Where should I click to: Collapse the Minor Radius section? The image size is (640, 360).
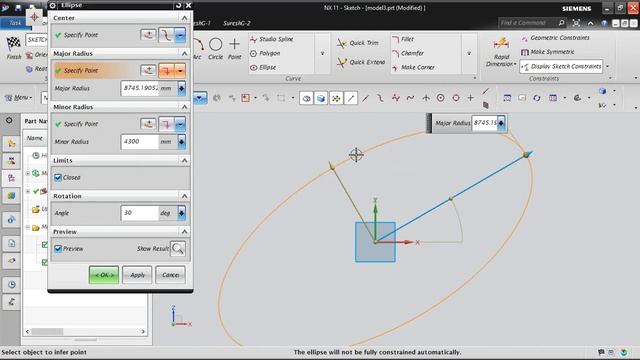[184, 107]
